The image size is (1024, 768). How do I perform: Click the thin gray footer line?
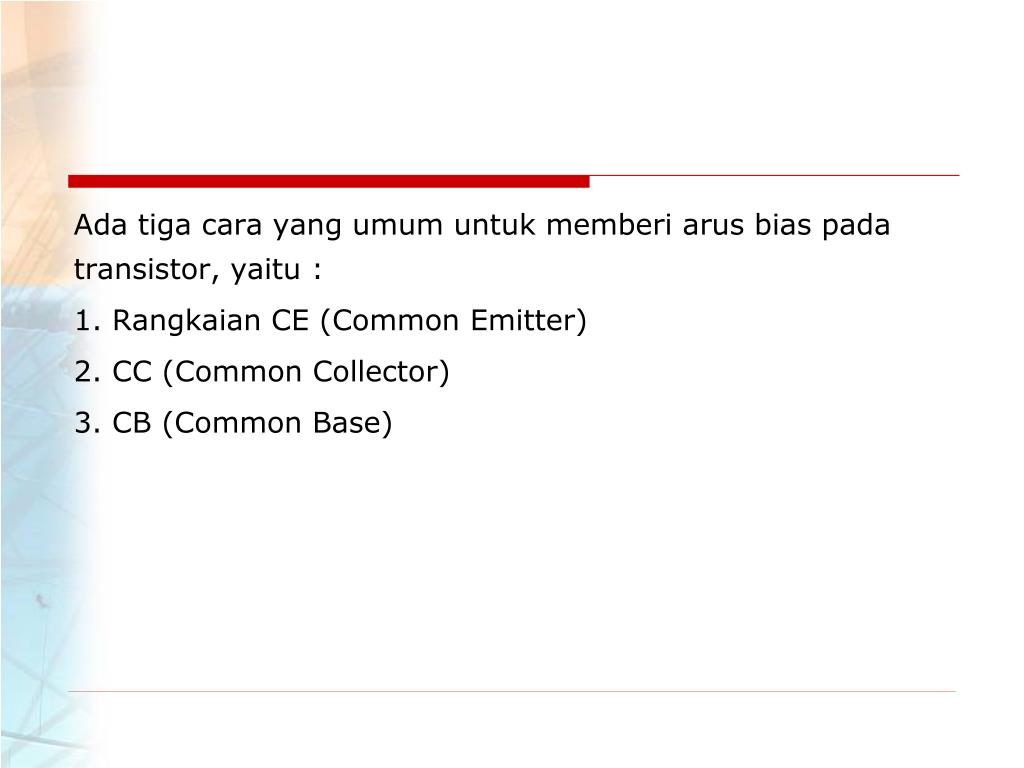[x=512, y=691]
